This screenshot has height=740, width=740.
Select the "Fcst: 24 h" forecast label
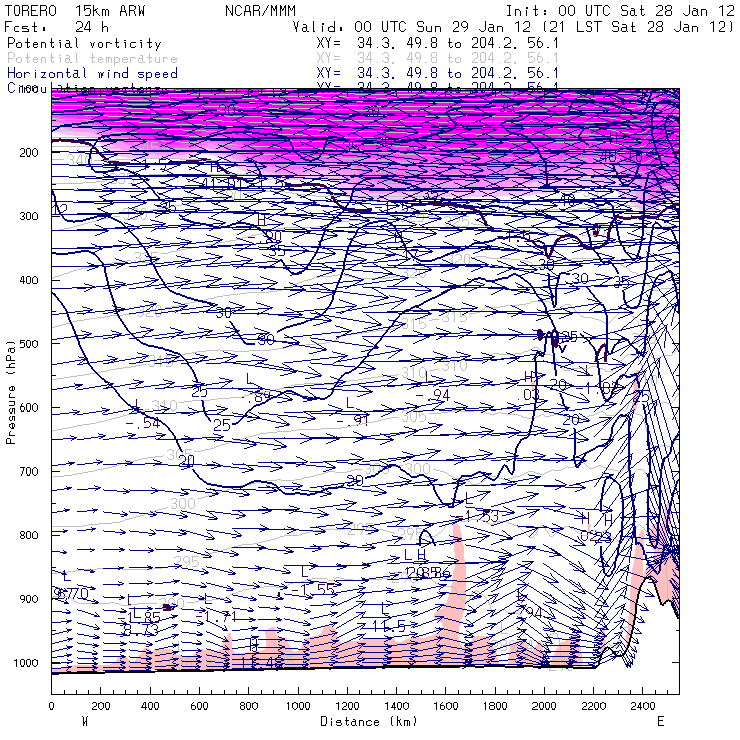point(57,26)
